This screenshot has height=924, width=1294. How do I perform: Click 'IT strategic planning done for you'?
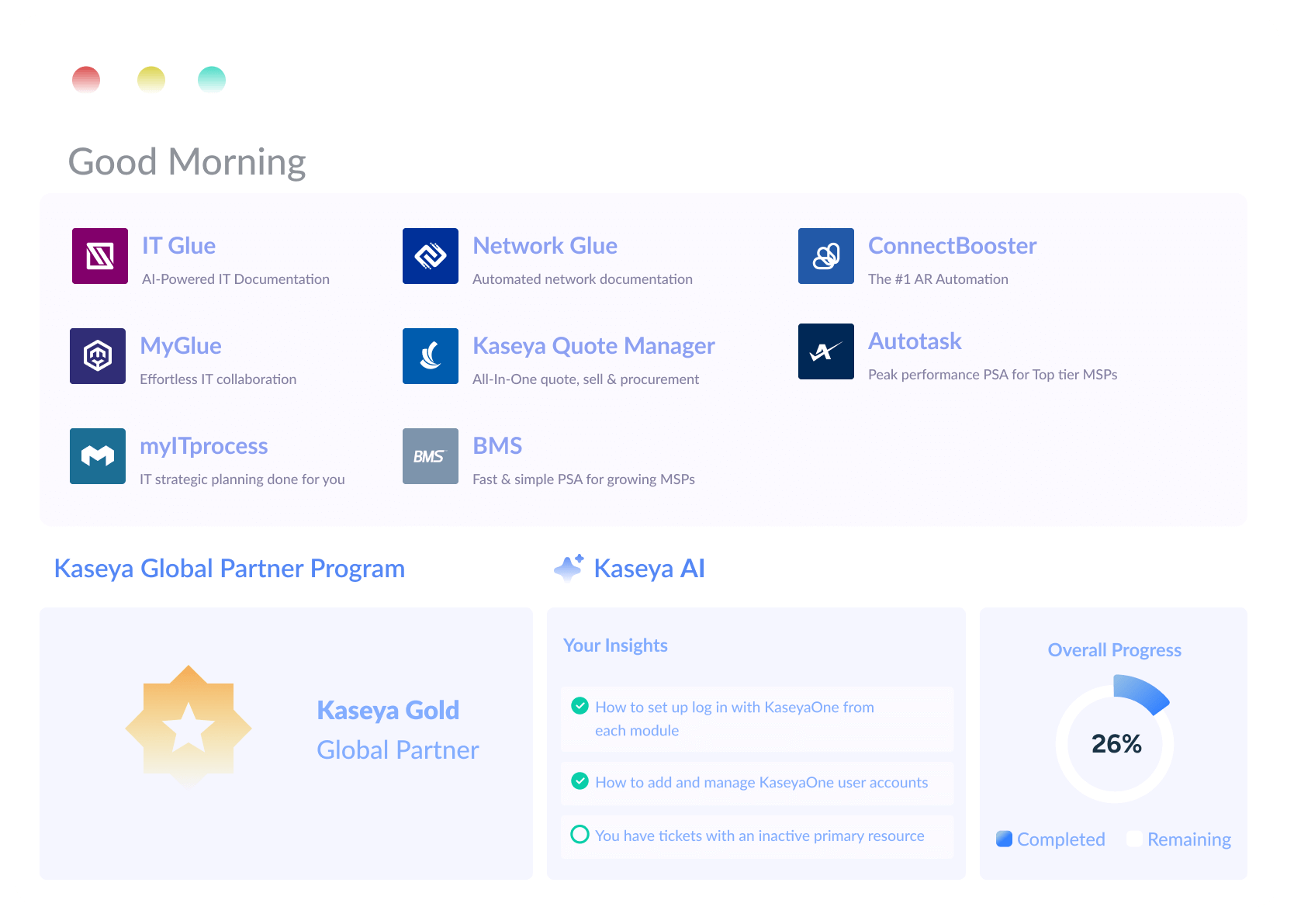(x=242, y=479)
